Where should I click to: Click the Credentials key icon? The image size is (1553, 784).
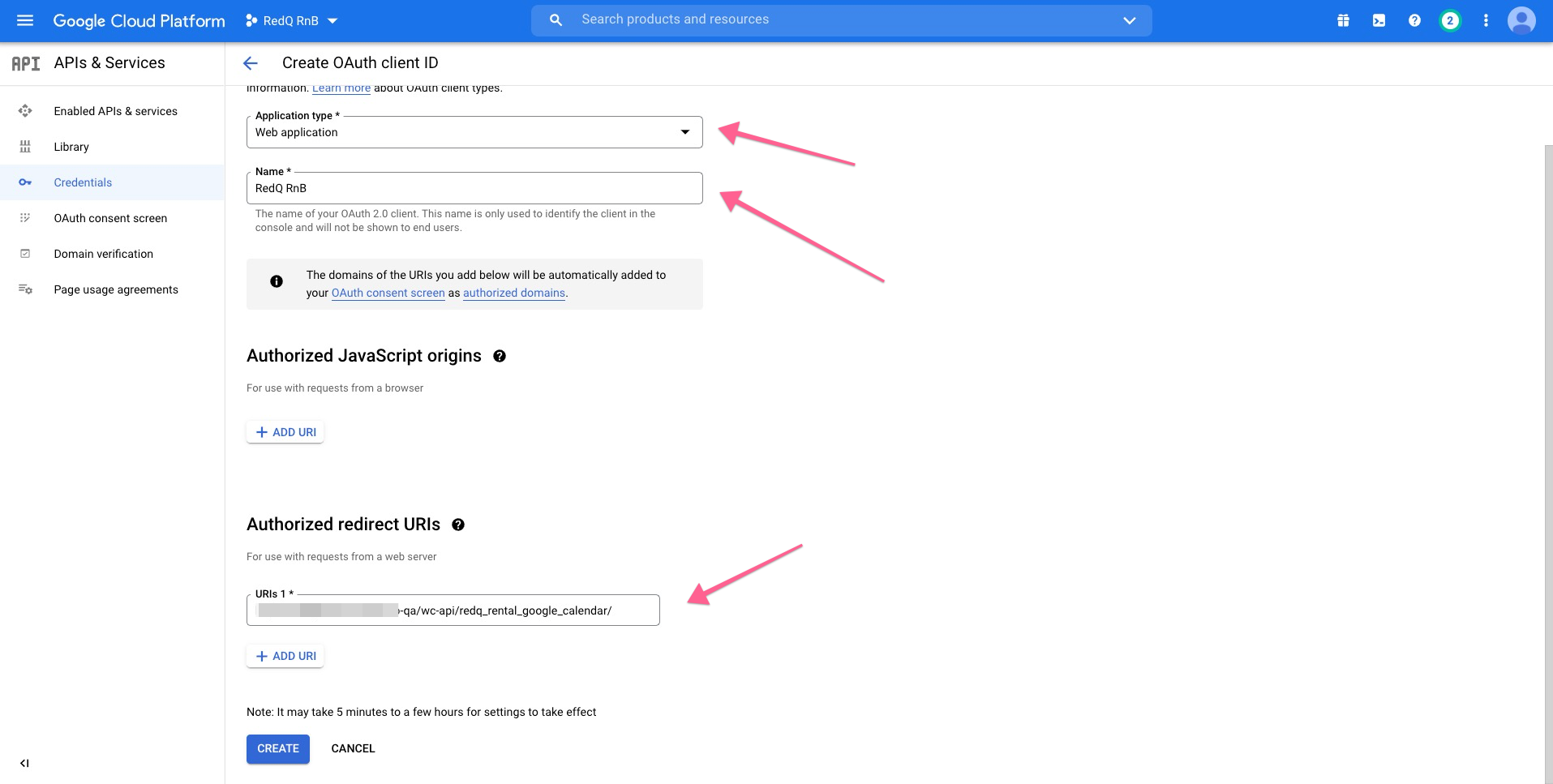click(25, 182)
